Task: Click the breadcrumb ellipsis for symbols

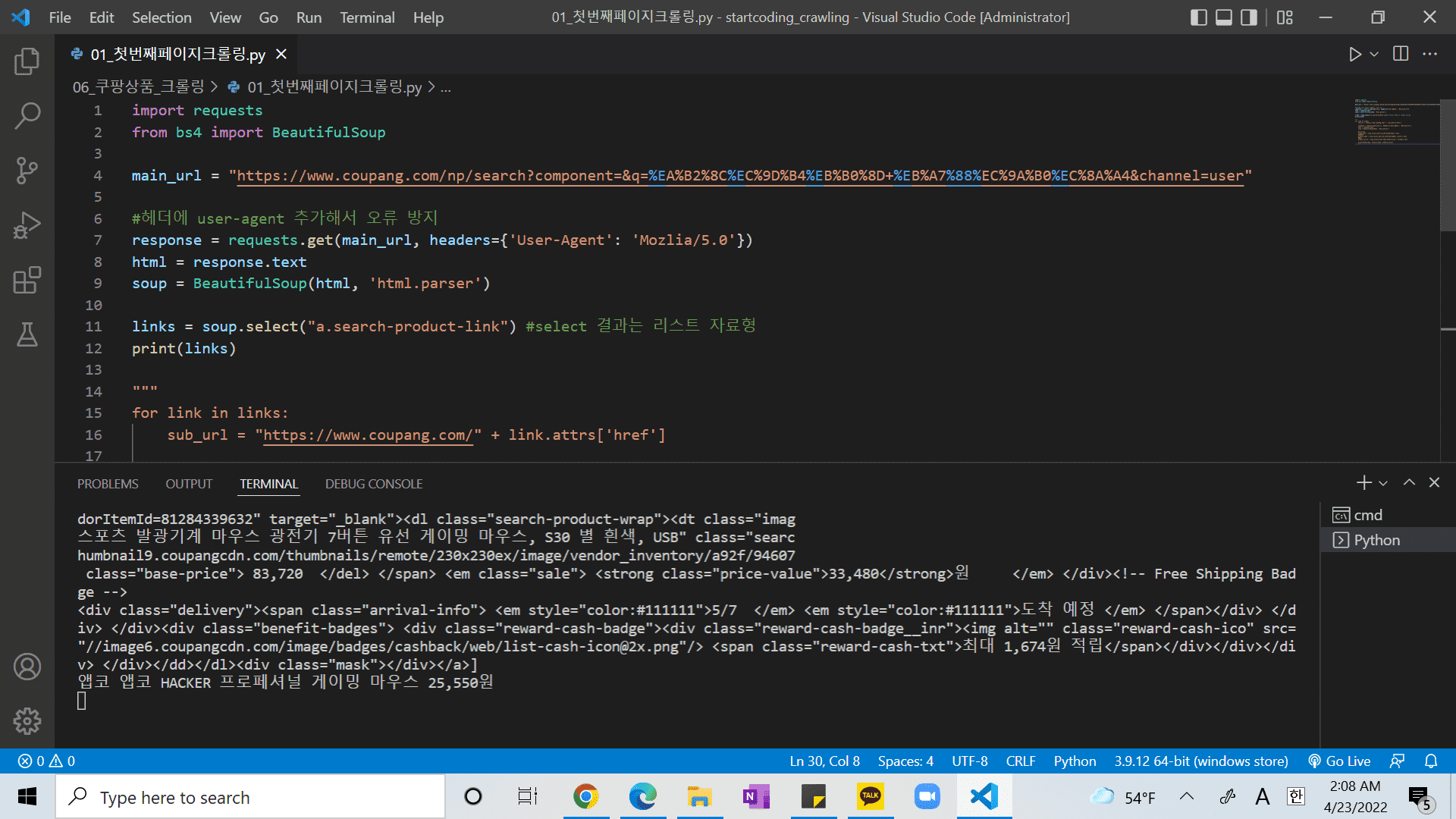Action: click(x=446, y=87)
